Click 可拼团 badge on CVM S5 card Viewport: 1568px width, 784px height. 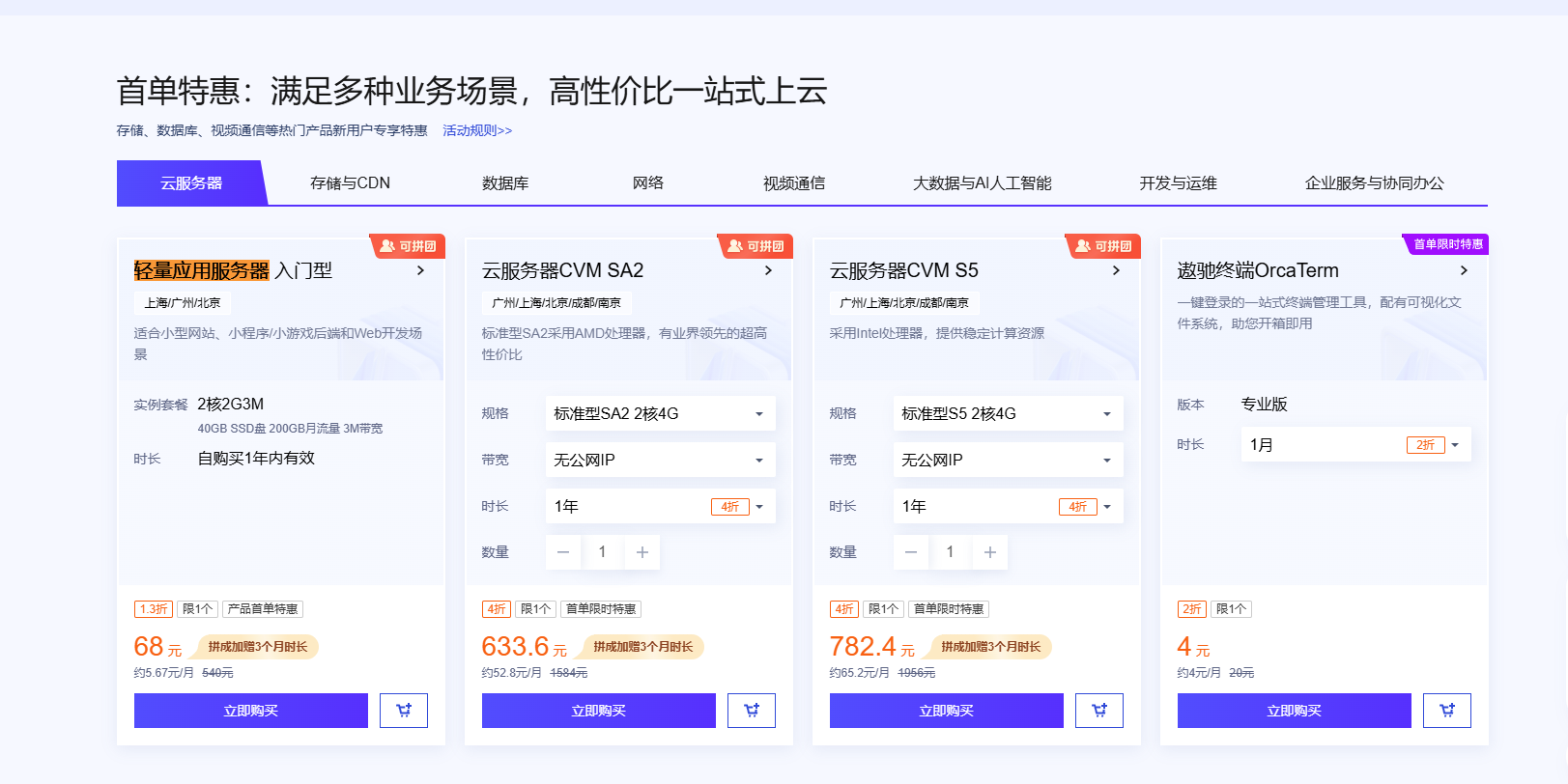[1103, 246]
